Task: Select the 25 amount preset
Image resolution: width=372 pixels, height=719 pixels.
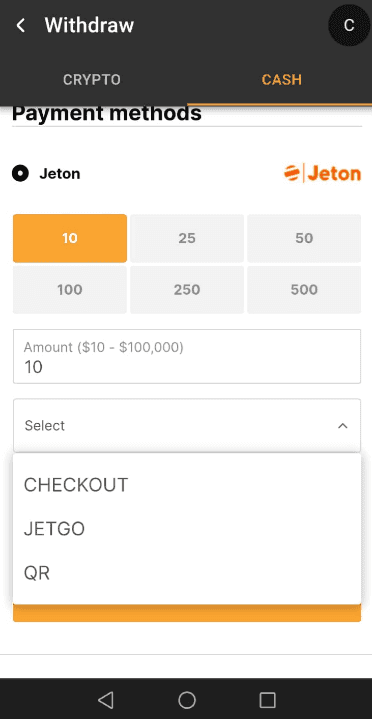Action: pyautogui.click(x=187, y=238)
